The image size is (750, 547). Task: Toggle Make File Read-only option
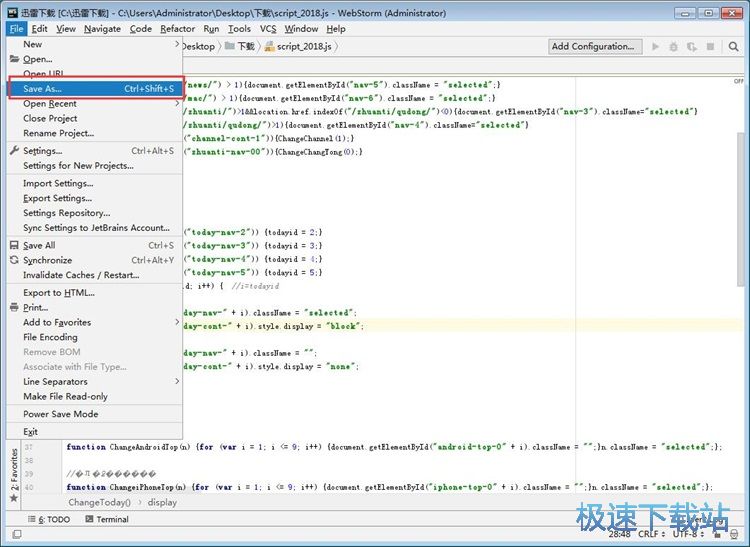(65, 397)
